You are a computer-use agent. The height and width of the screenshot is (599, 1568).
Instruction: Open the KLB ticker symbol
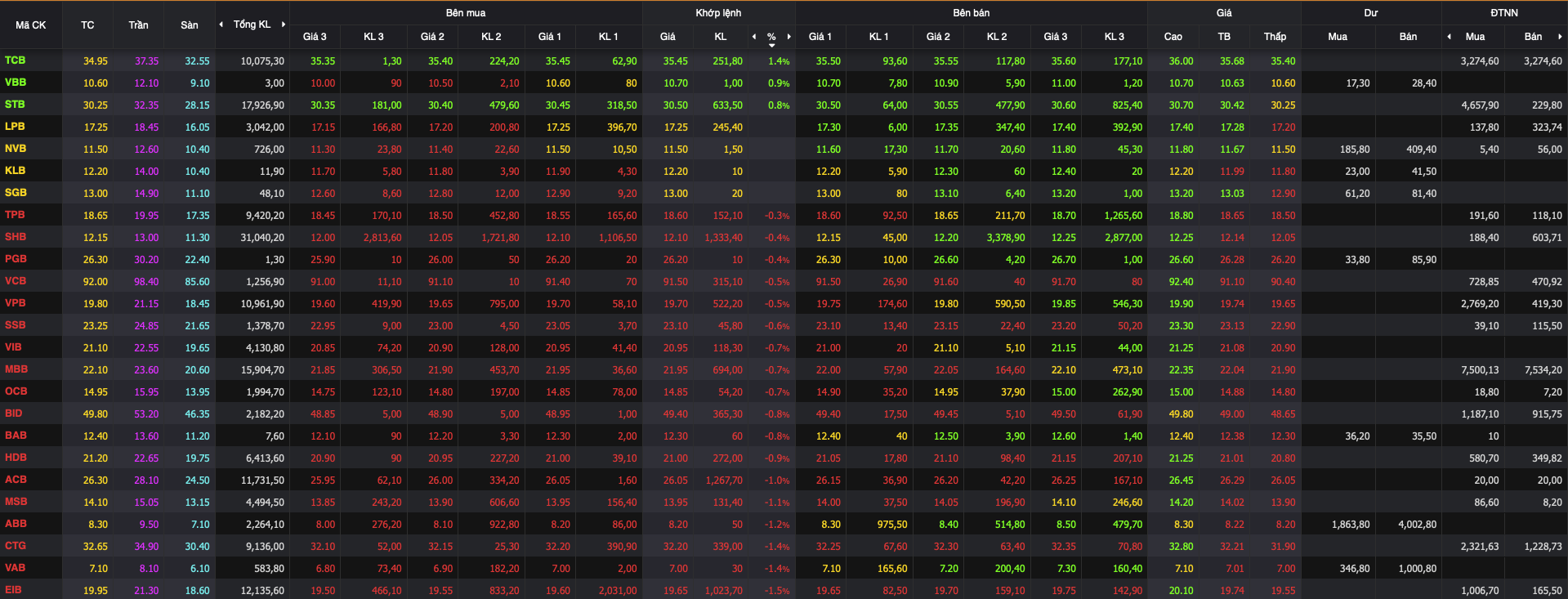pos(15,171)
